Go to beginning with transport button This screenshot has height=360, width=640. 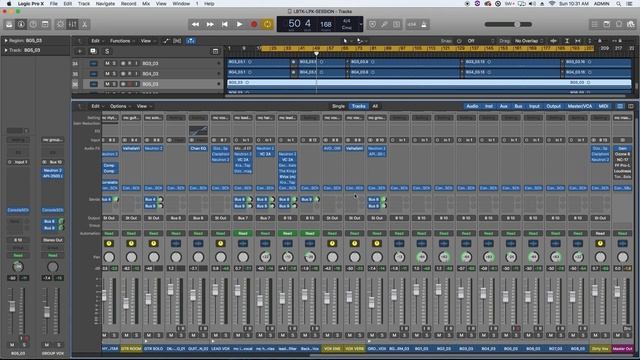[x=224, y=24]
